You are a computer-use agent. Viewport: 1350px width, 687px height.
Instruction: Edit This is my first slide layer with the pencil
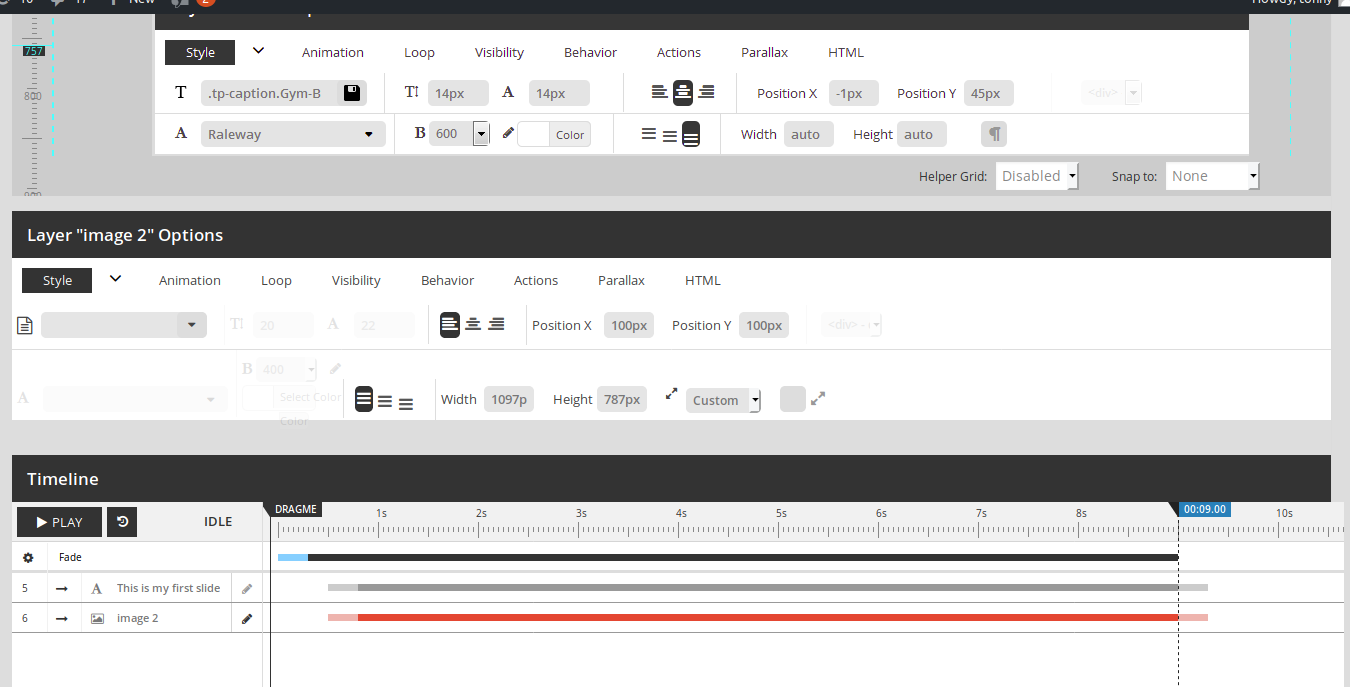pos(247,588)
